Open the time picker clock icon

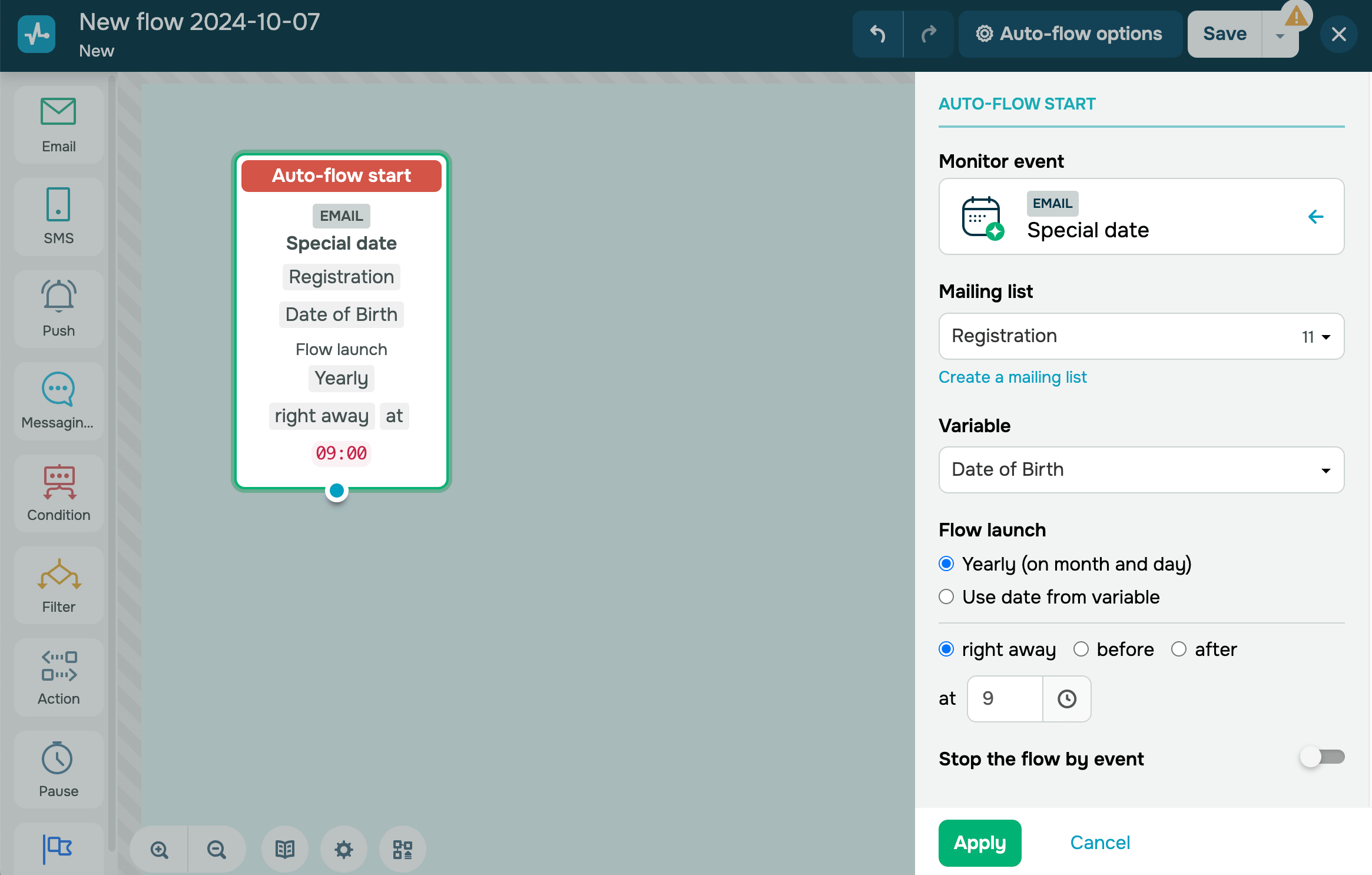[1066, 699]
